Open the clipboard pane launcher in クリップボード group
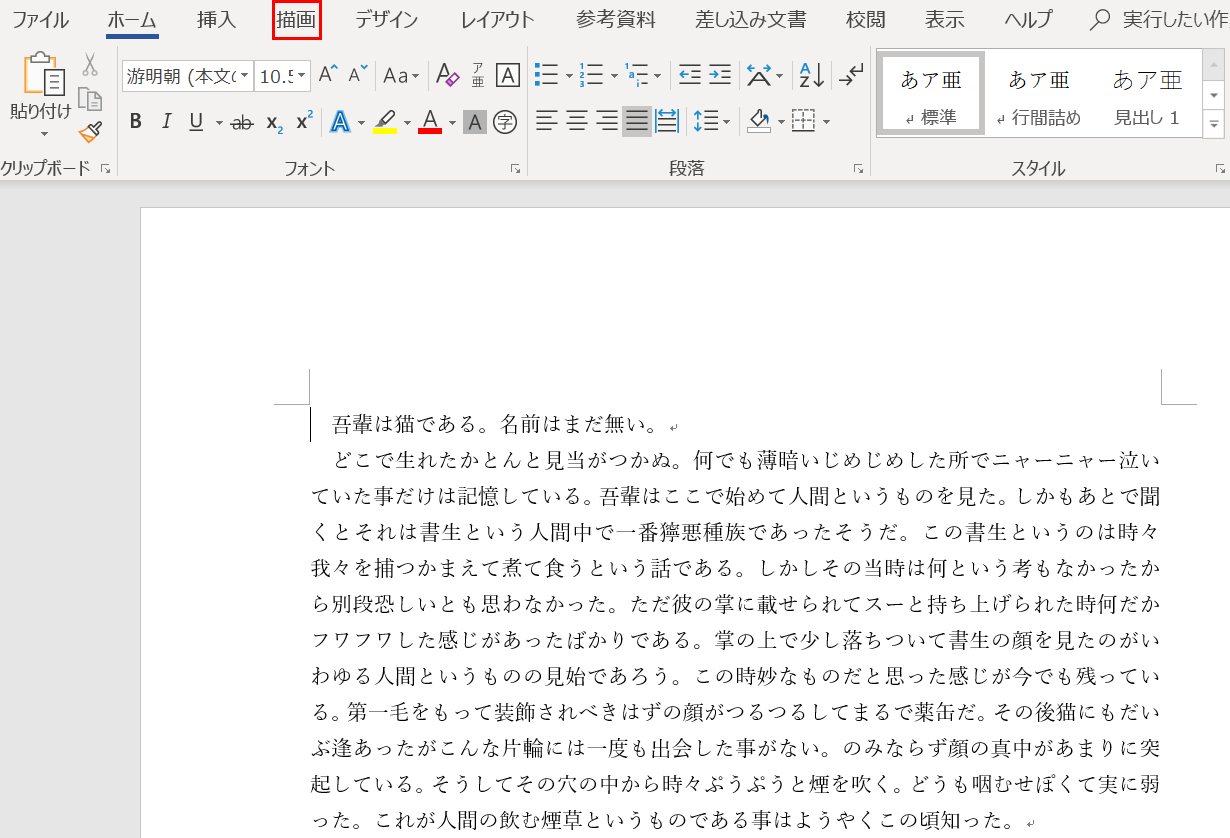This screenshot has height=838, width=1230. (106, 169)
